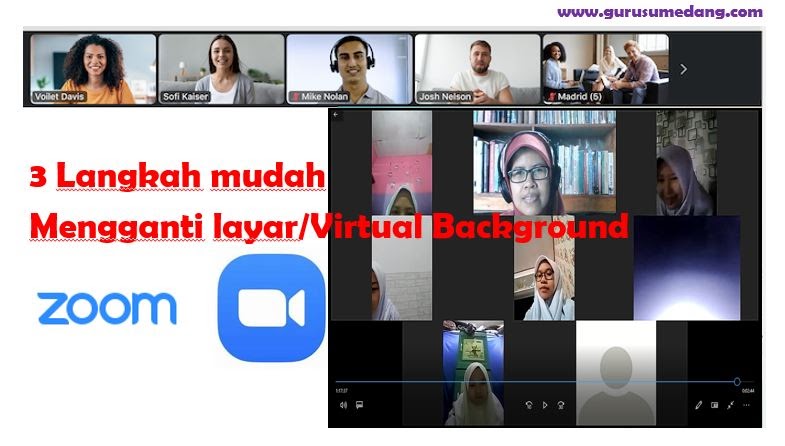Image resolution: width=785 pixels, height=446 pixels.
Task: Skip back 10 seconds in video
Action: (x=529, y=405)
